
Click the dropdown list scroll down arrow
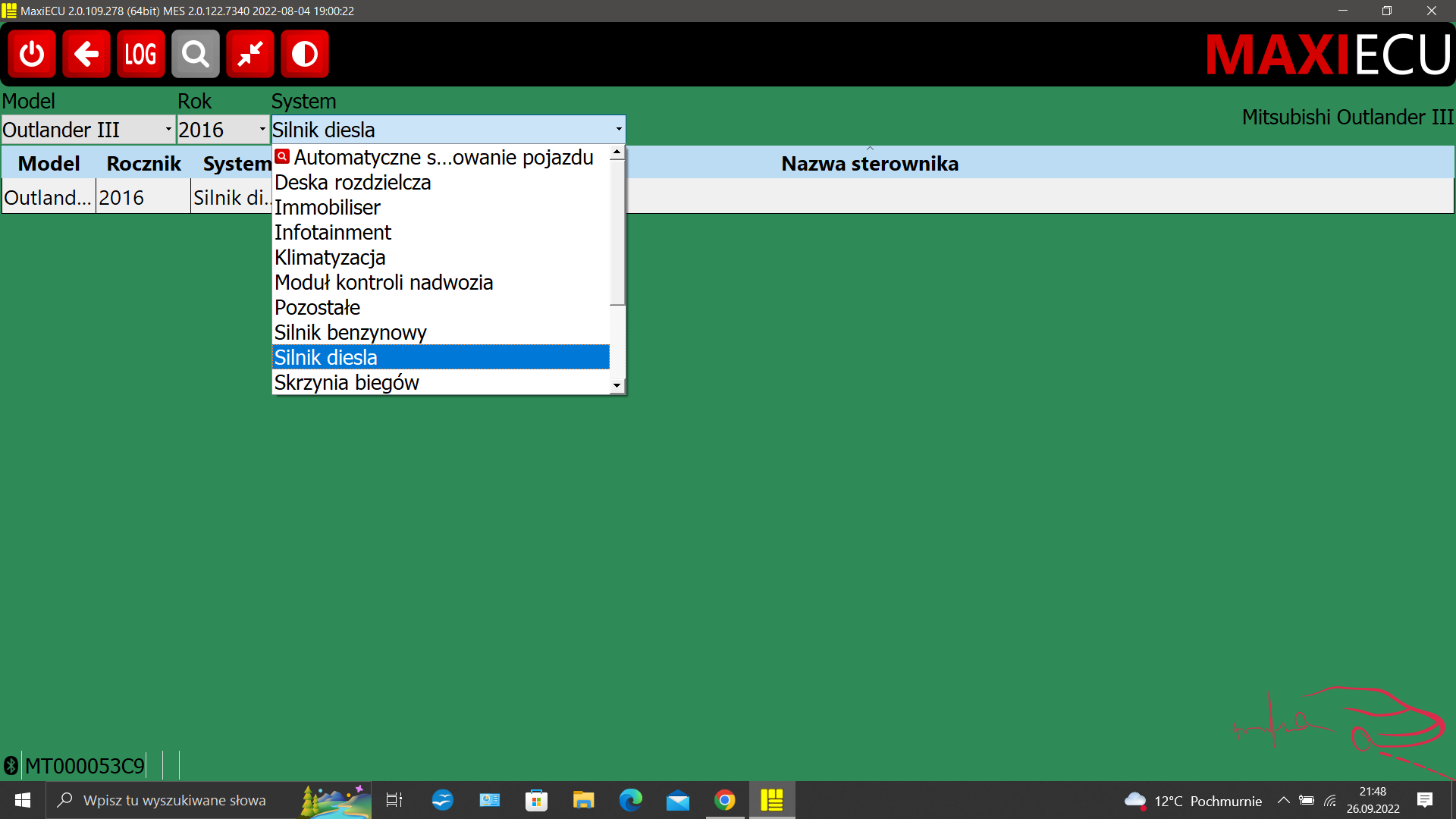[x=617, y=386]
